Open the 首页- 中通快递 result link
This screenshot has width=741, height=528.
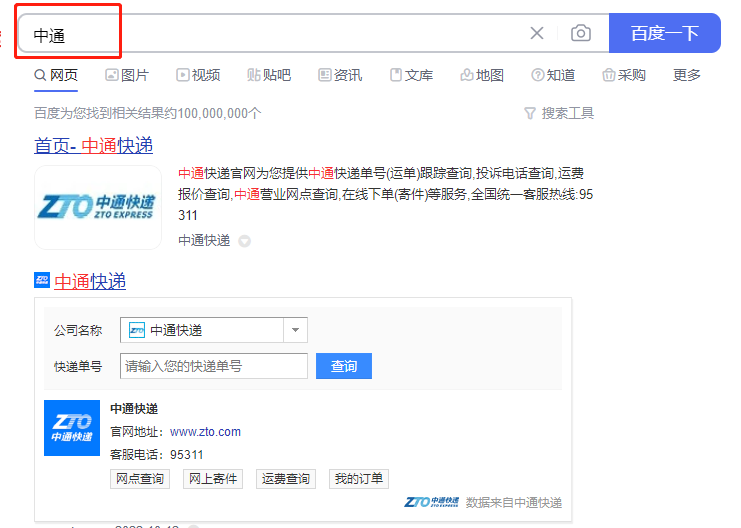click(94, 146)
